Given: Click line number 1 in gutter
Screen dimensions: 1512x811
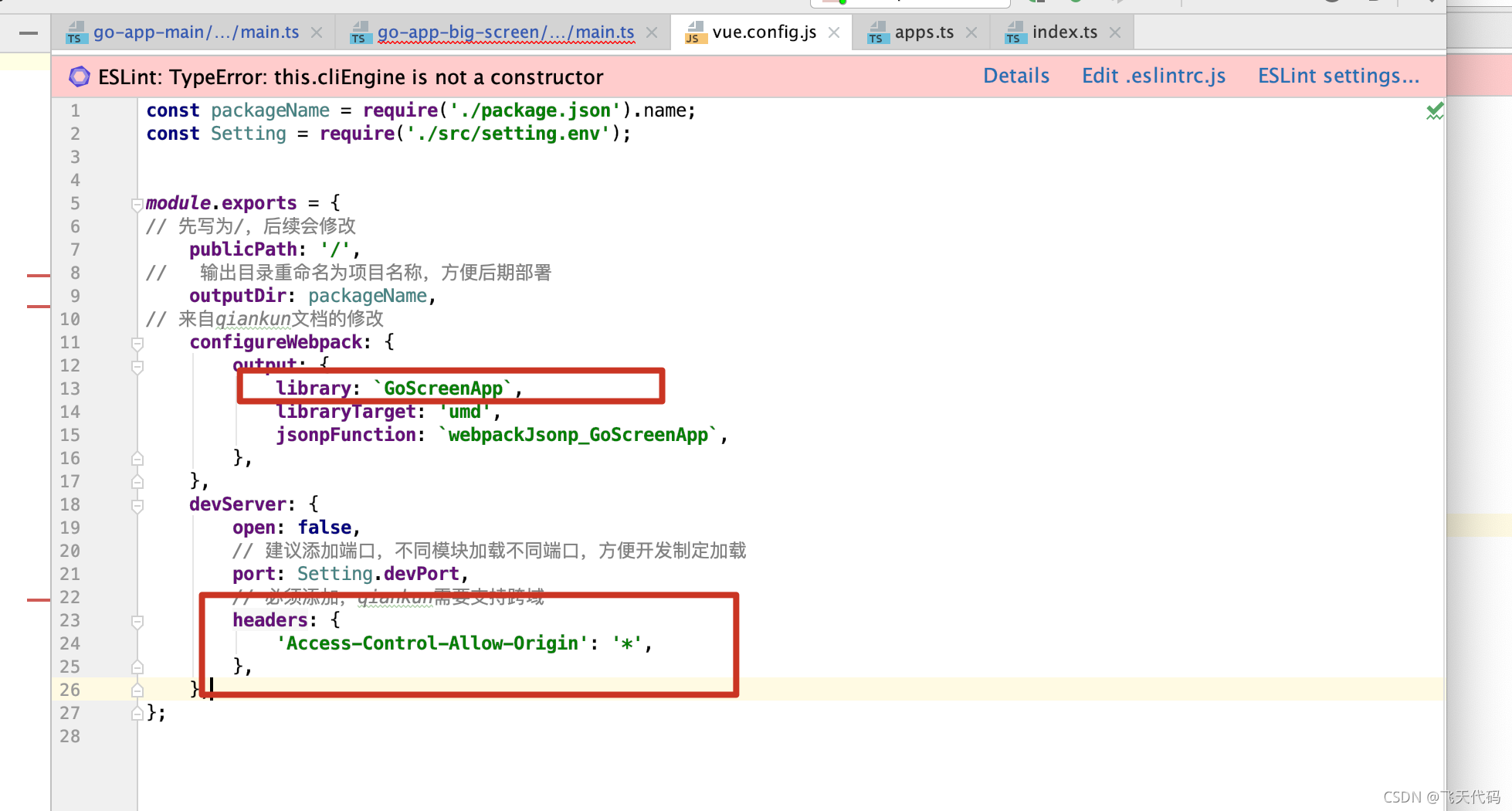Looking at the screenshot, I should [x=75, y=110].
